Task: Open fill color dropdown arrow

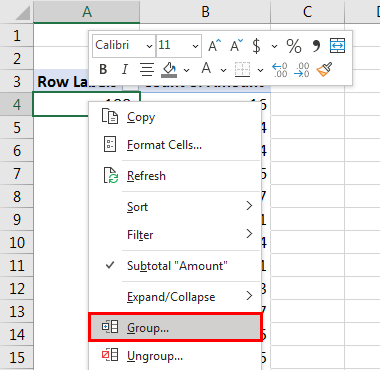Action: [x=187, y=70]
